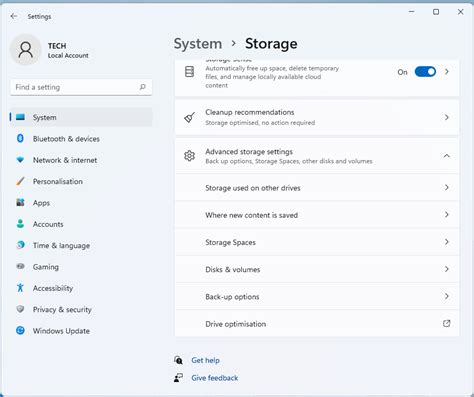Open Accessibility settings
The height and width of the screenshot is (397, 474).
pos(81,288)
